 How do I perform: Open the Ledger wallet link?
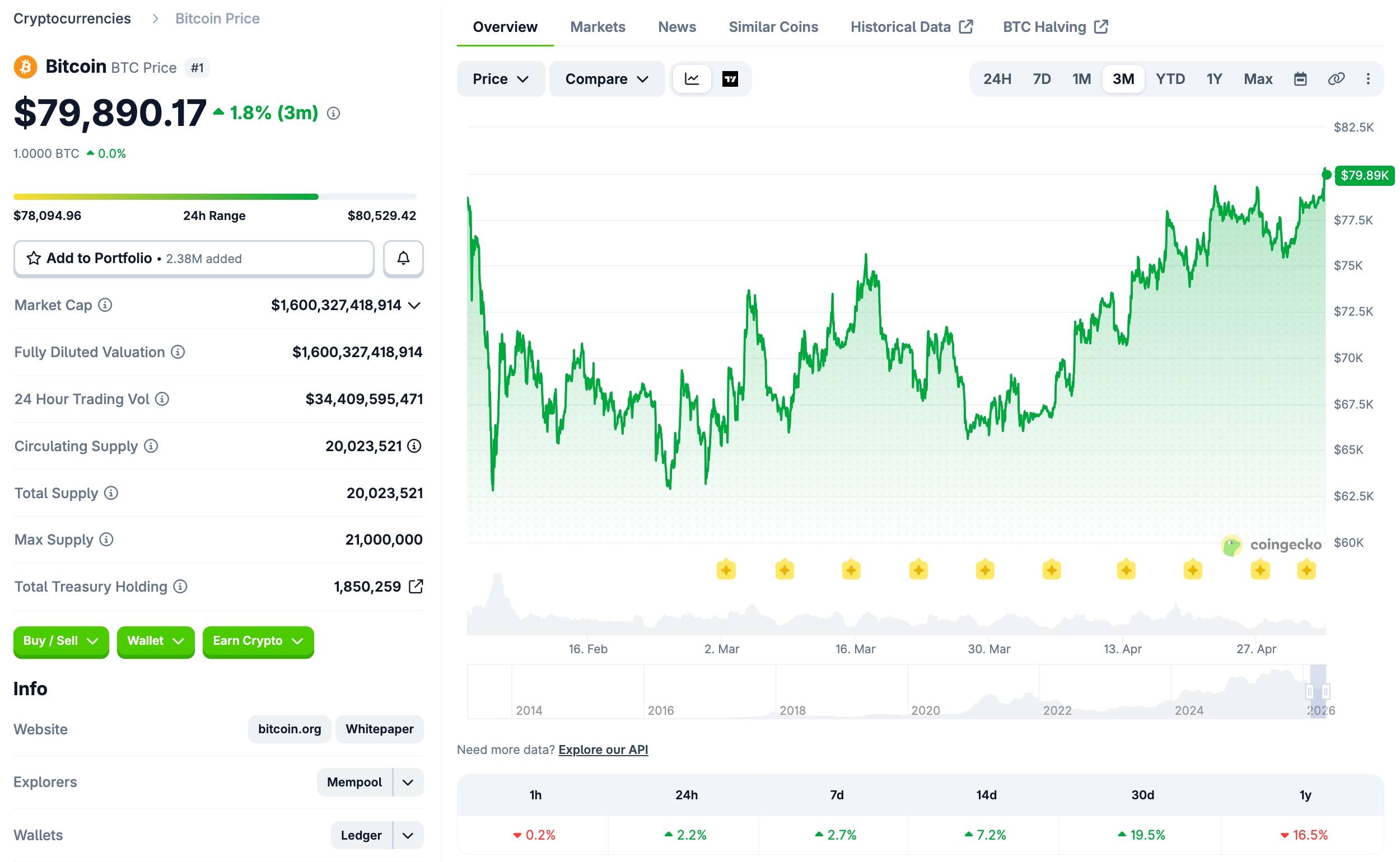coord(361,835)
